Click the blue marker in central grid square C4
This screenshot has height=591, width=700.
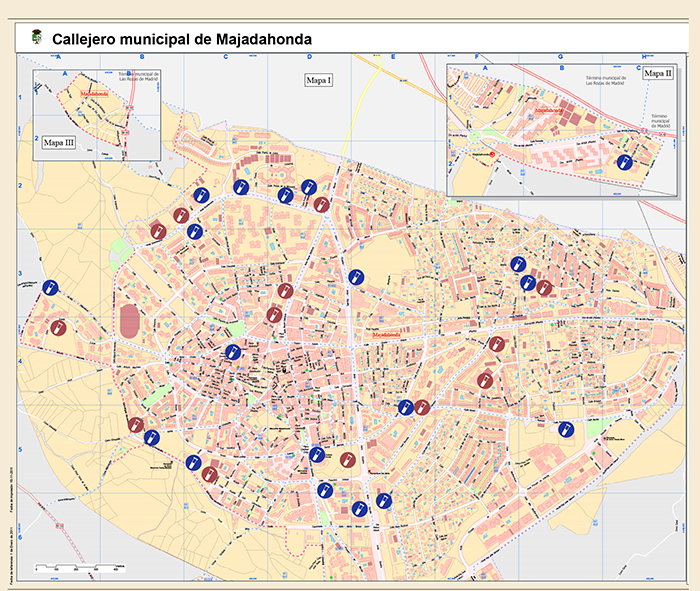pos(233,352)
